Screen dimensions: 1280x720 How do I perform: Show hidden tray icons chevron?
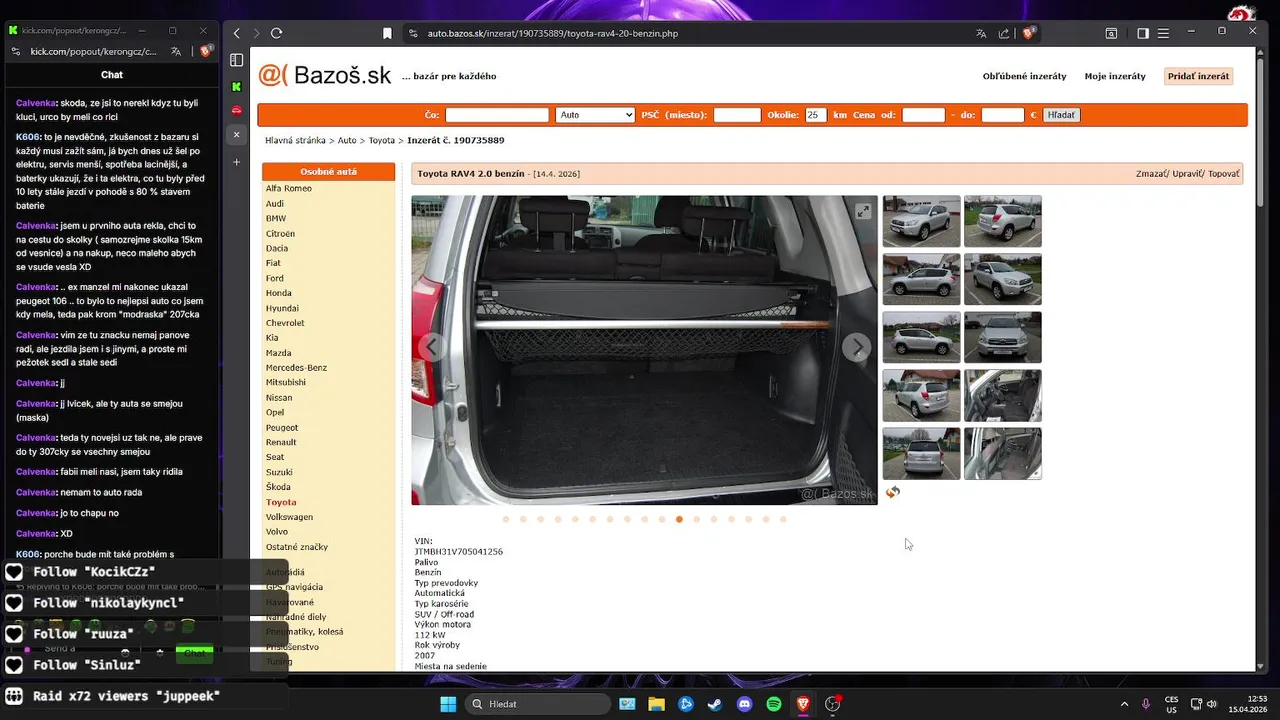click(x=1124, y=704)
